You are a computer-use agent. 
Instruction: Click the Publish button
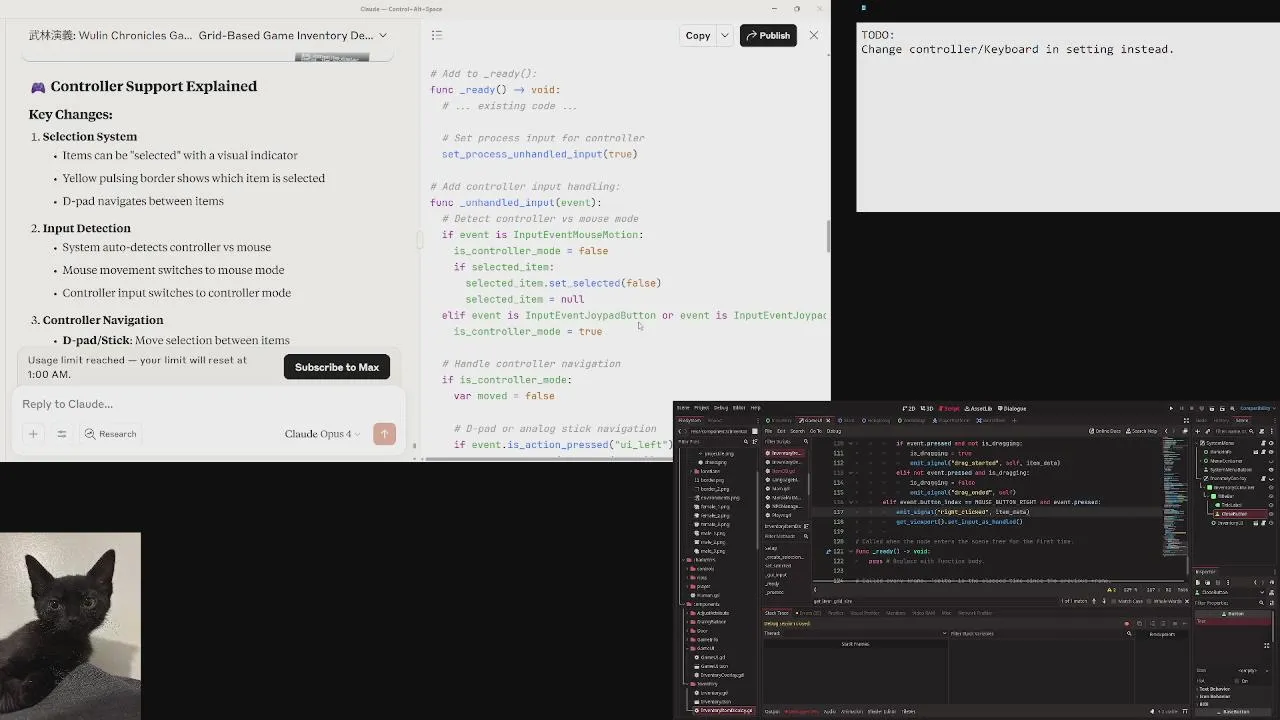coord(767,35)
